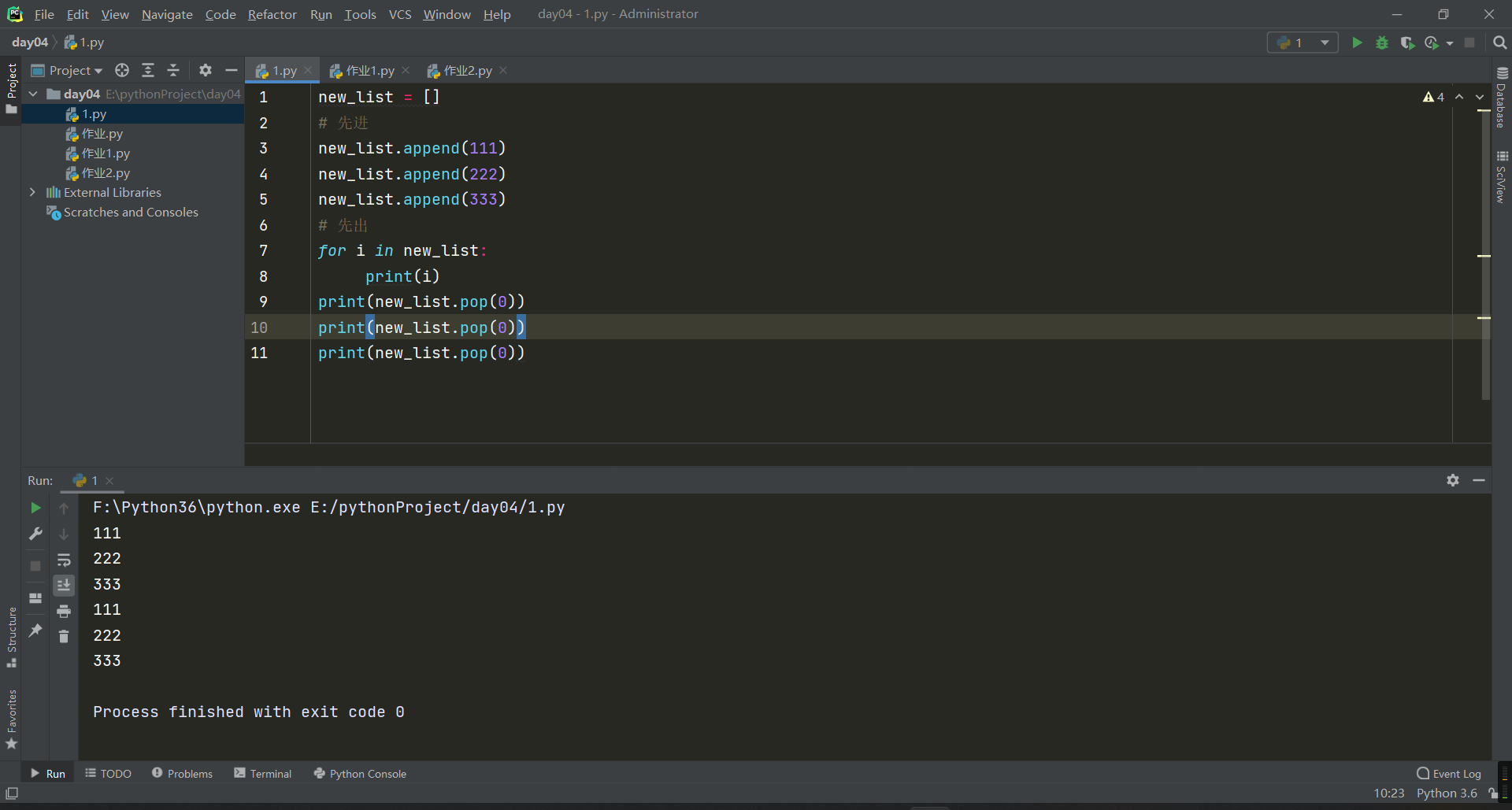Collapse all in Project panel toolbar
Image resolution: width=1512 pixels, height=810 pixels.
click(x=173, y=71)
